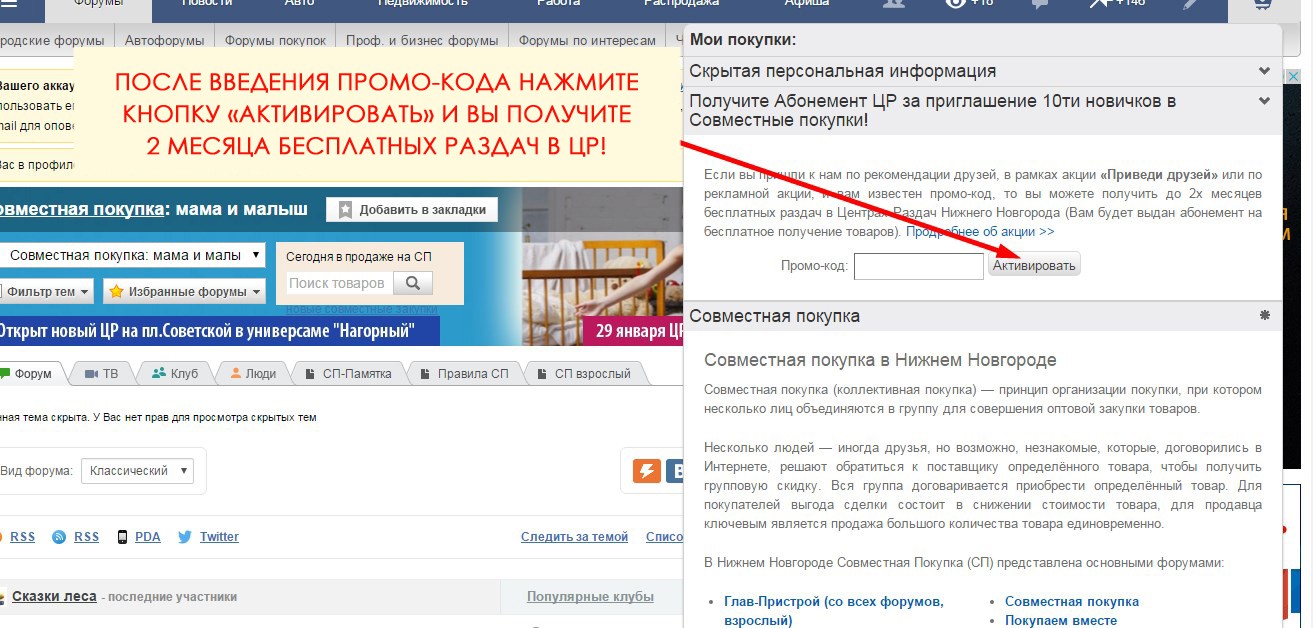Switch to the ТВ tab

click(x=101, y=374)
